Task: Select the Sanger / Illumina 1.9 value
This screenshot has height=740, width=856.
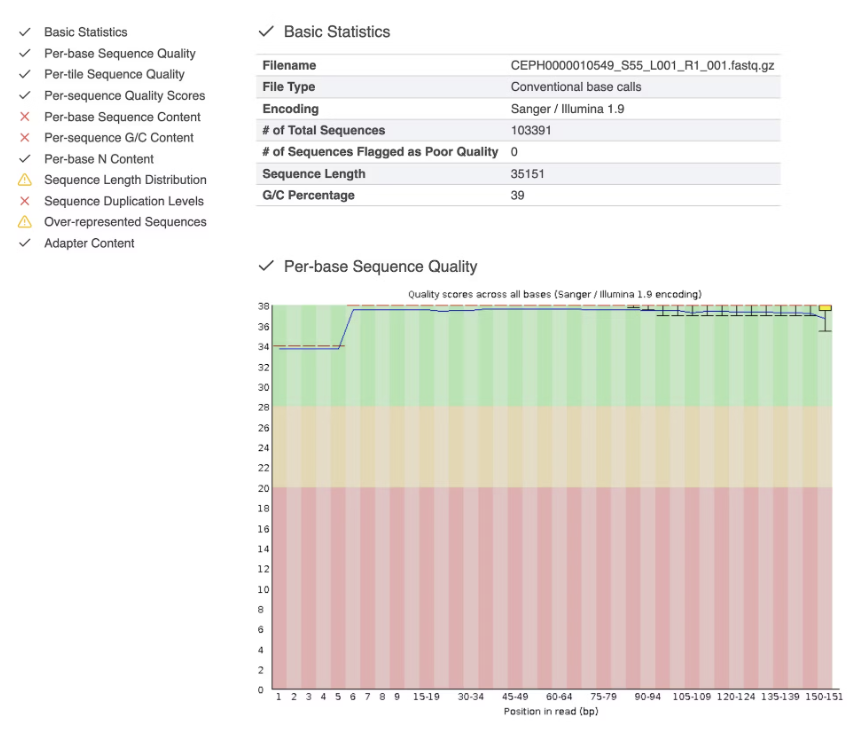Action: 567,109
